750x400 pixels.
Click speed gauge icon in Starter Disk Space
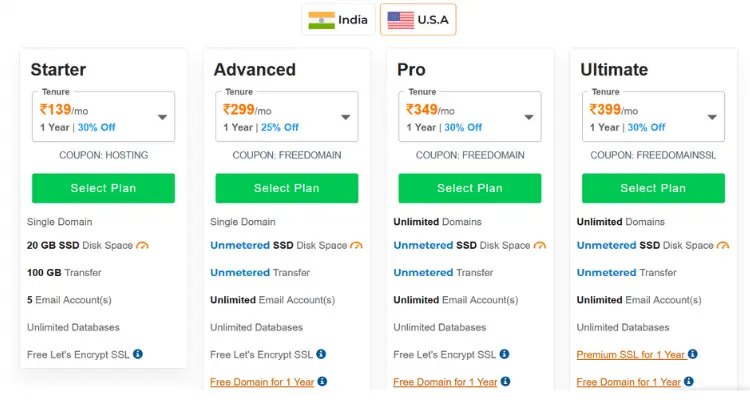click(143, 245)
